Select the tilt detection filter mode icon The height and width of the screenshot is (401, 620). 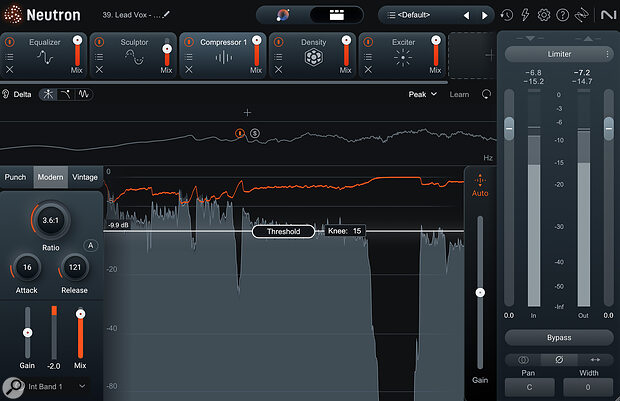66,94
